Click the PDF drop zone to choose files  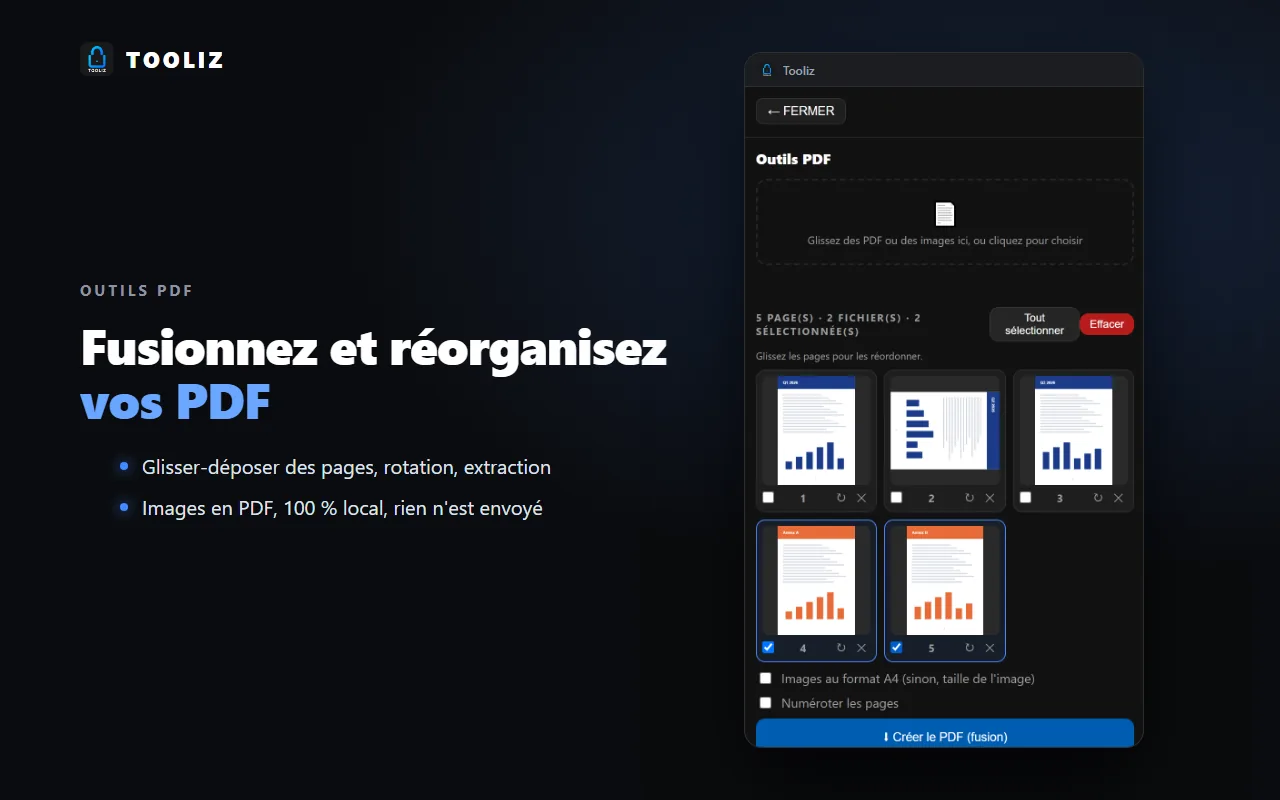click(945, 222)
